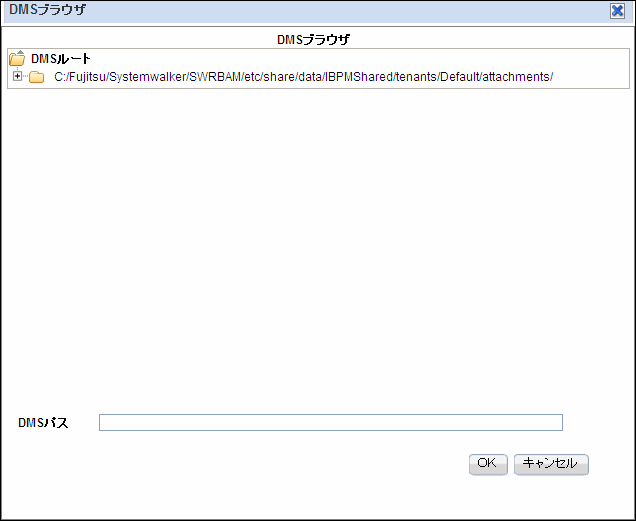Viewport: 636px width, 521px height.
Task: Click the DMSルート root folder icon
Action: pos(17,58)
